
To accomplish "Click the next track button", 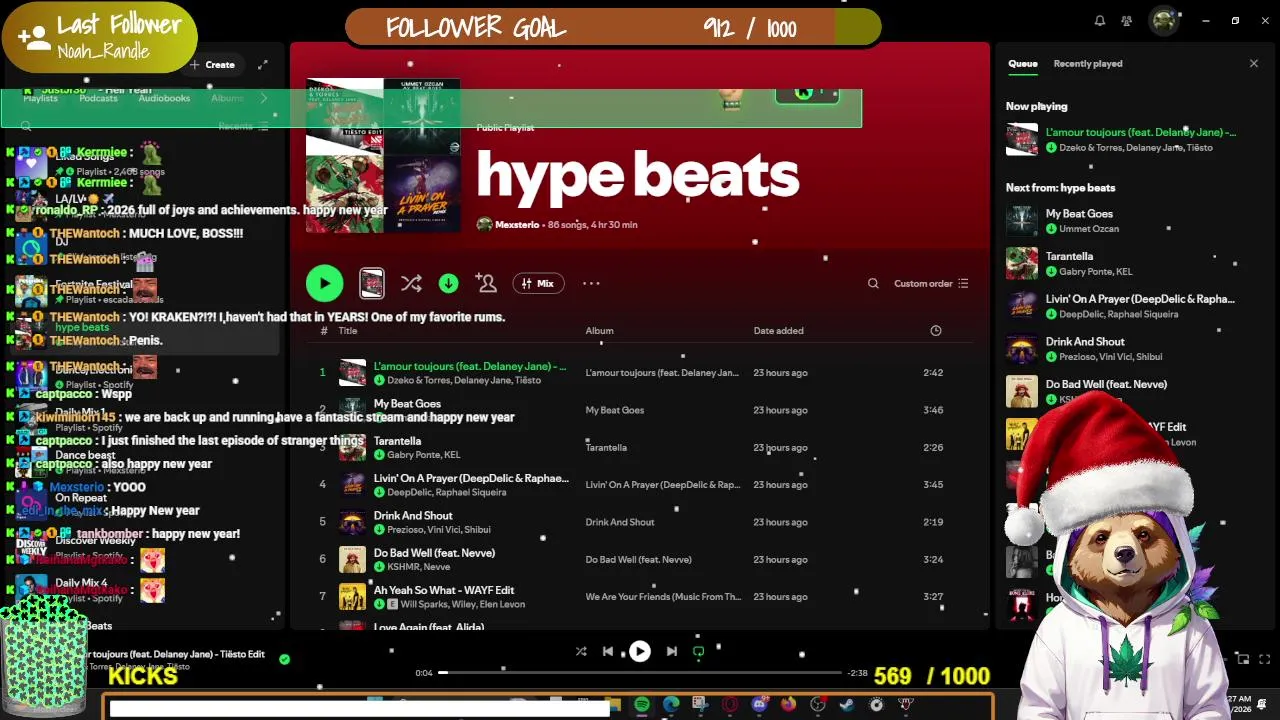I will (x=672, y=651).
